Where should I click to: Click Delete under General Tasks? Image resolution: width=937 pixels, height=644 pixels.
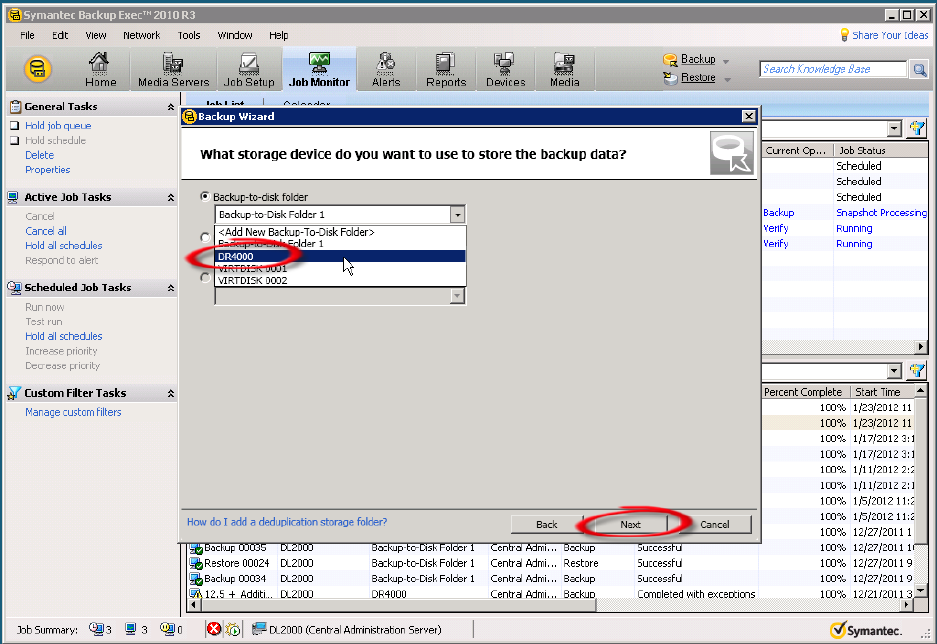click(x=39, y=155)
